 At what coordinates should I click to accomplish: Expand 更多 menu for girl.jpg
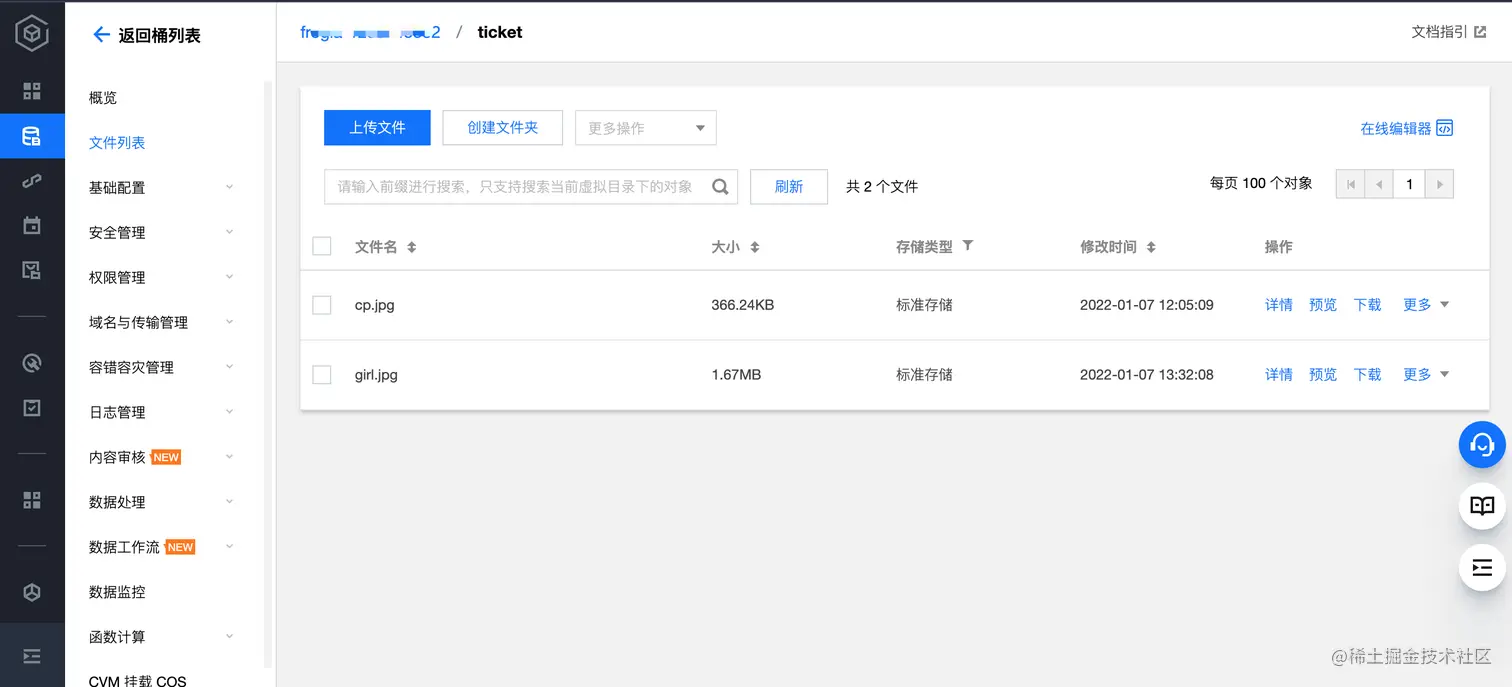(x=1426, y=375)
